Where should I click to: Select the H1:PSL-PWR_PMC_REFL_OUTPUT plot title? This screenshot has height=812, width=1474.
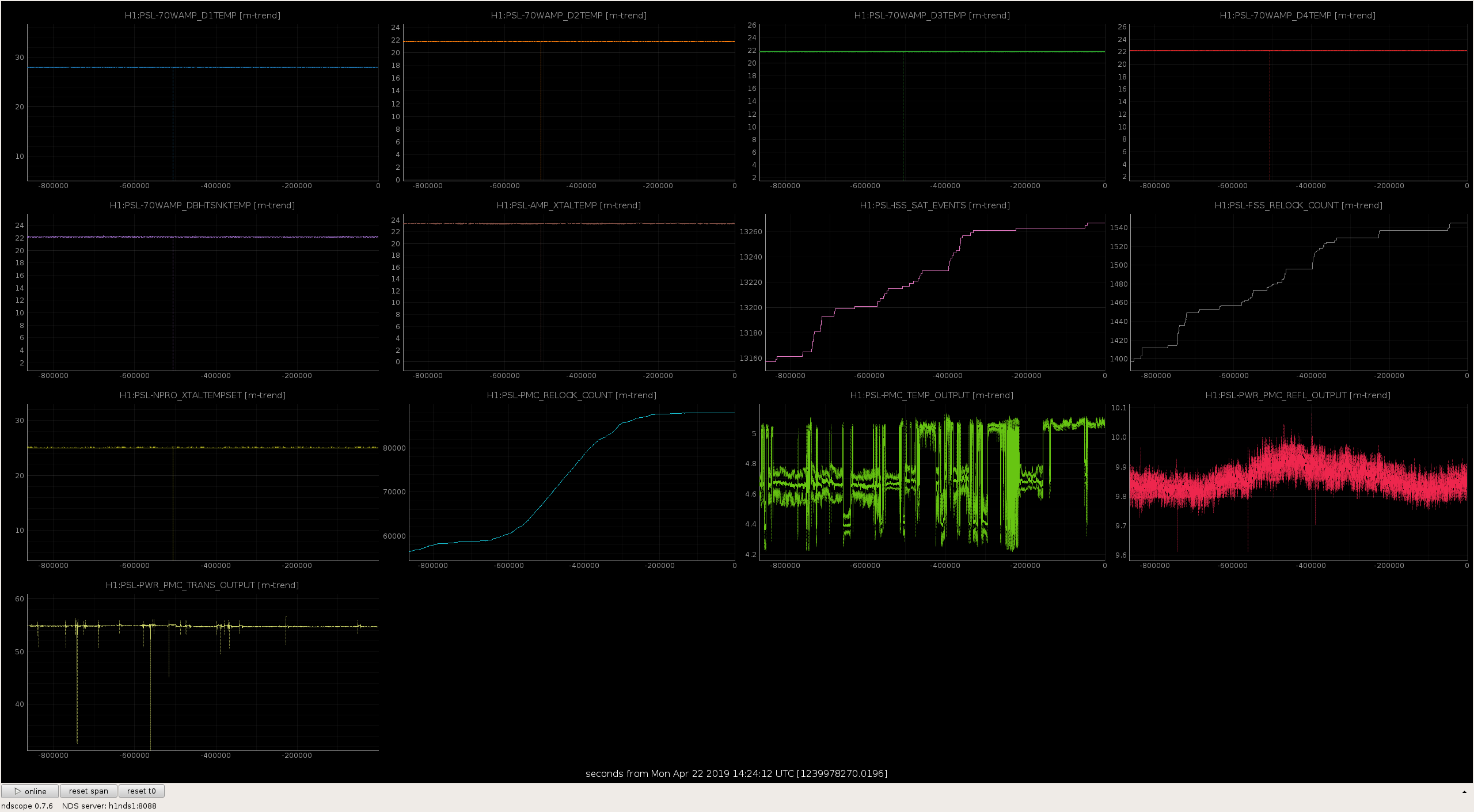pos(1298,395)
